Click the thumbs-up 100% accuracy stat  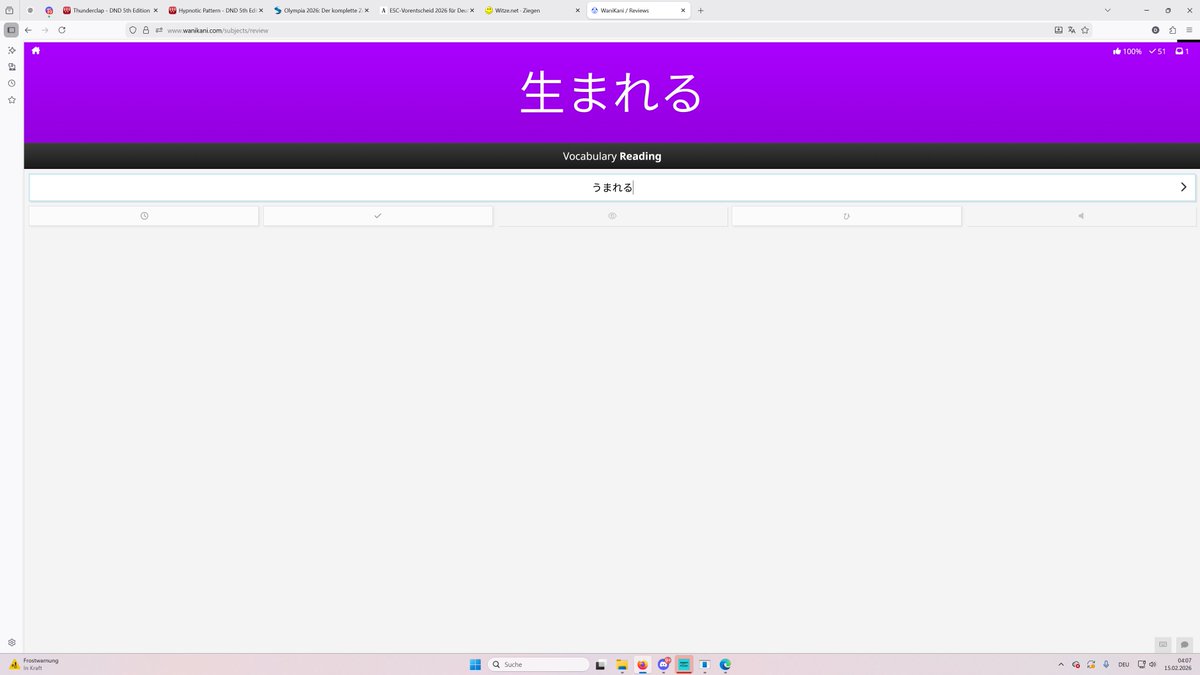[x=1127, y=51]
